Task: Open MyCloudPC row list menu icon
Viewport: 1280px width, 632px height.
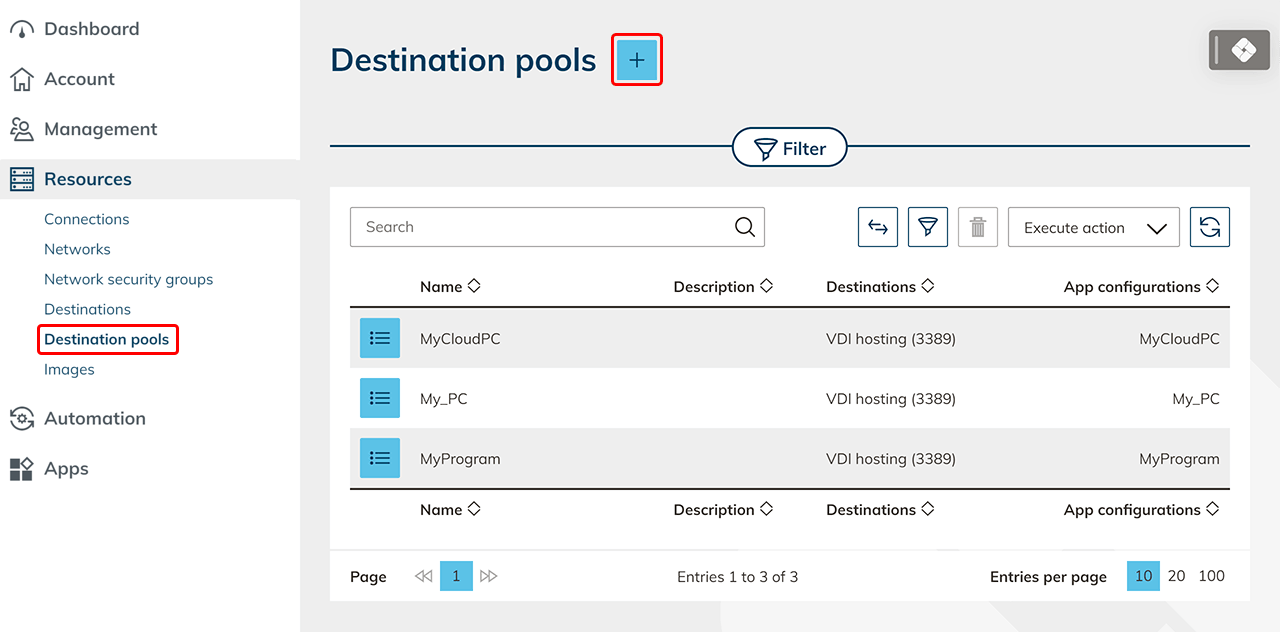Action: (x=380, y=338)
